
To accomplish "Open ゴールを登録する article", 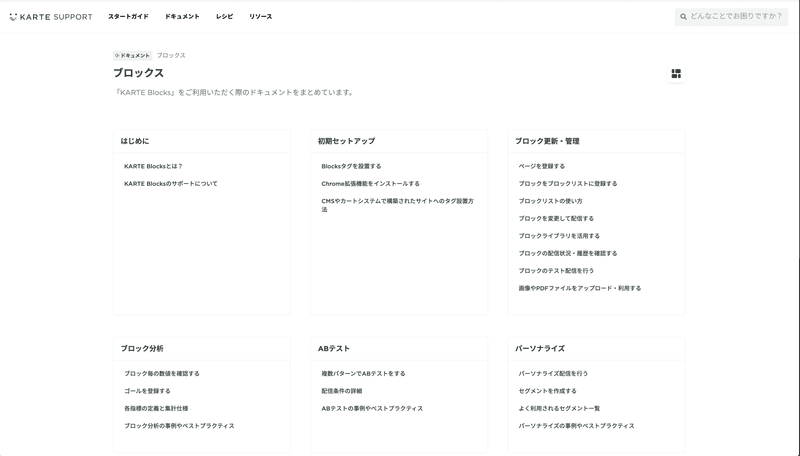I will point(147,391).
